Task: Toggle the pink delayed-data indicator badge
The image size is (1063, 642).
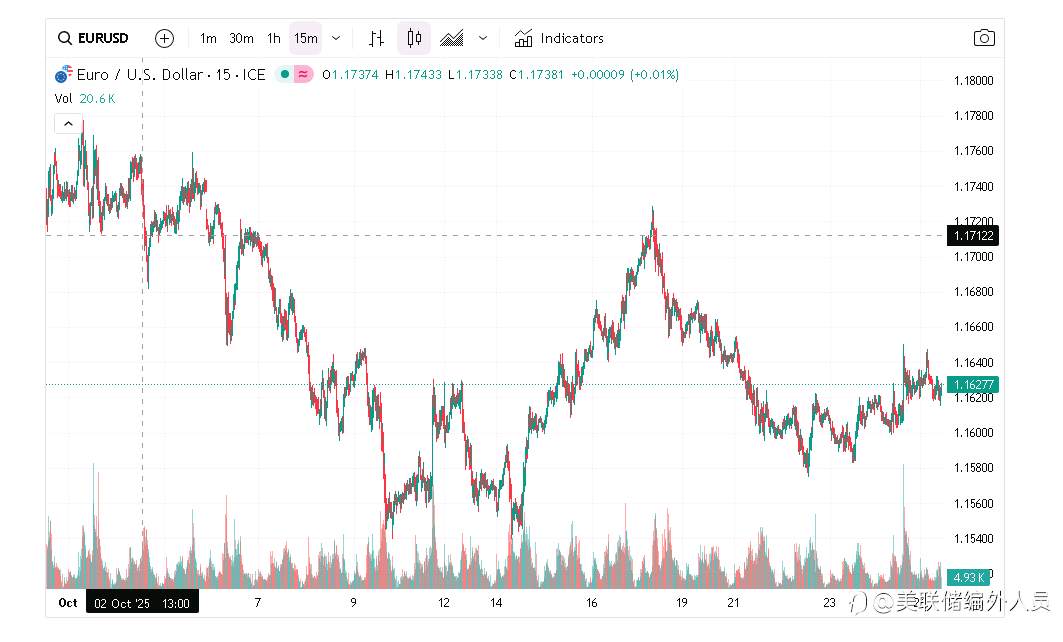Action: [303, 74]
